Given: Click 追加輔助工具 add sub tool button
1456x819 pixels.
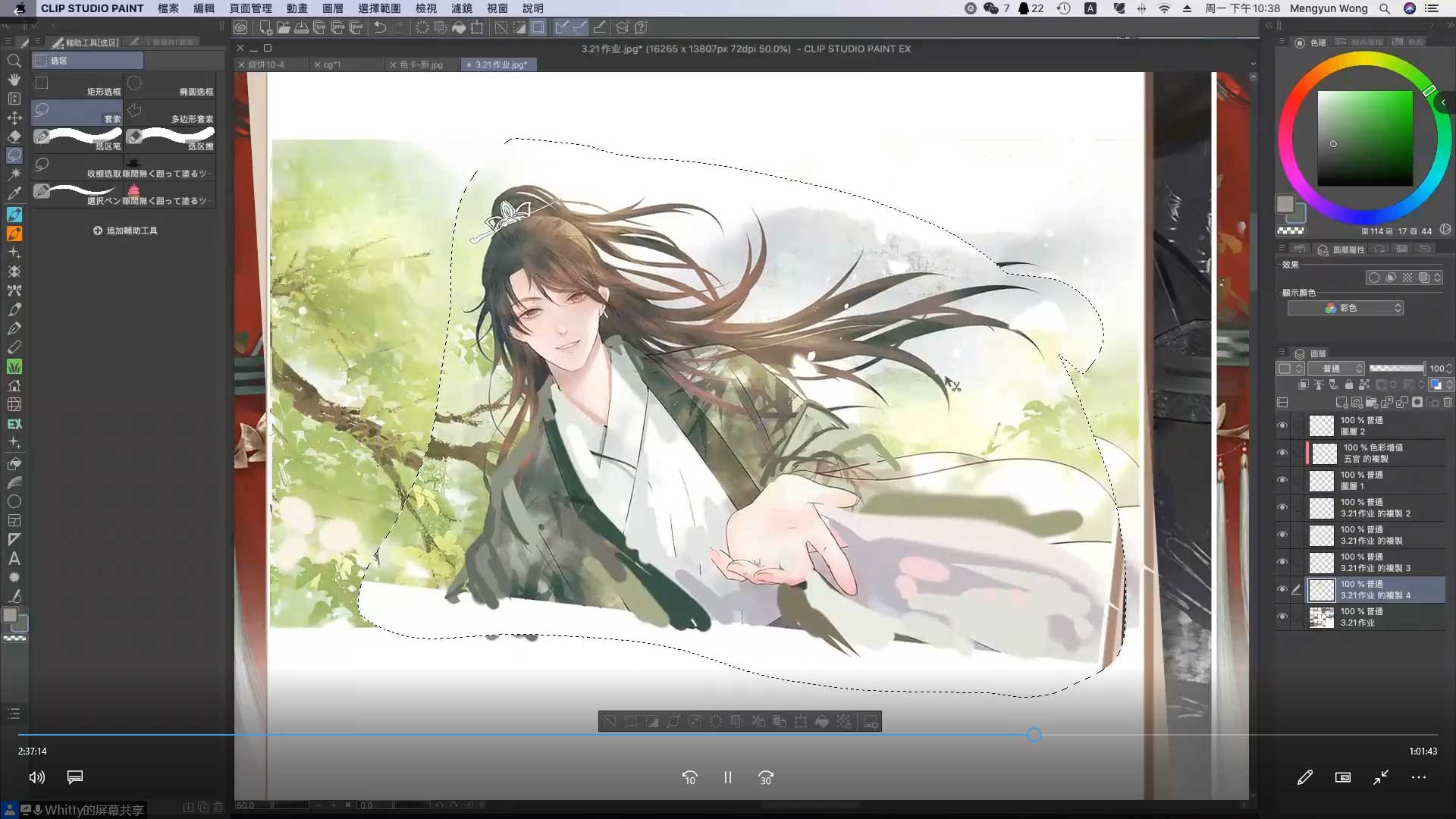Looking at the screenshot, I should tap(125, 231).
